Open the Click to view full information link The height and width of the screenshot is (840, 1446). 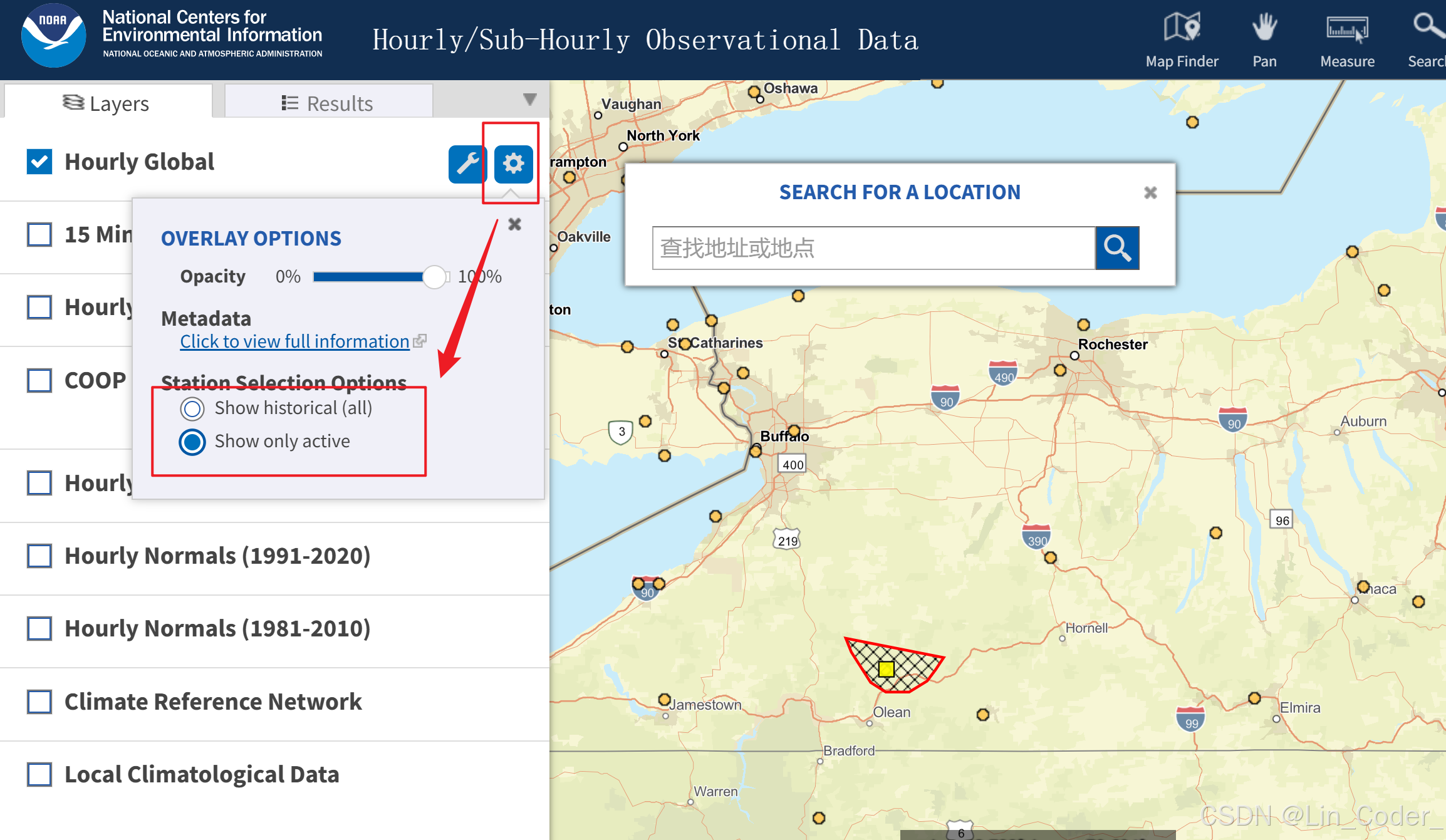294,341
